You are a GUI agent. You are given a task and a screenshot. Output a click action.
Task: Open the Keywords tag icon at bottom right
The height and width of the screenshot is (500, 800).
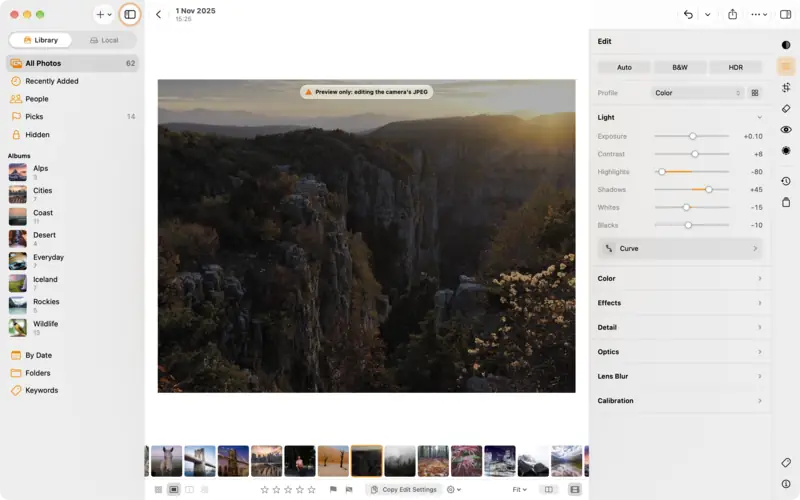coord(786,462)
